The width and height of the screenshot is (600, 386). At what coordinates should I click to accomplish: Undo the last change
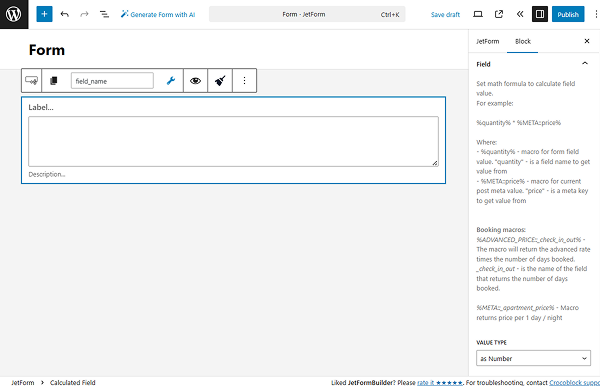[x=65, y=14]
